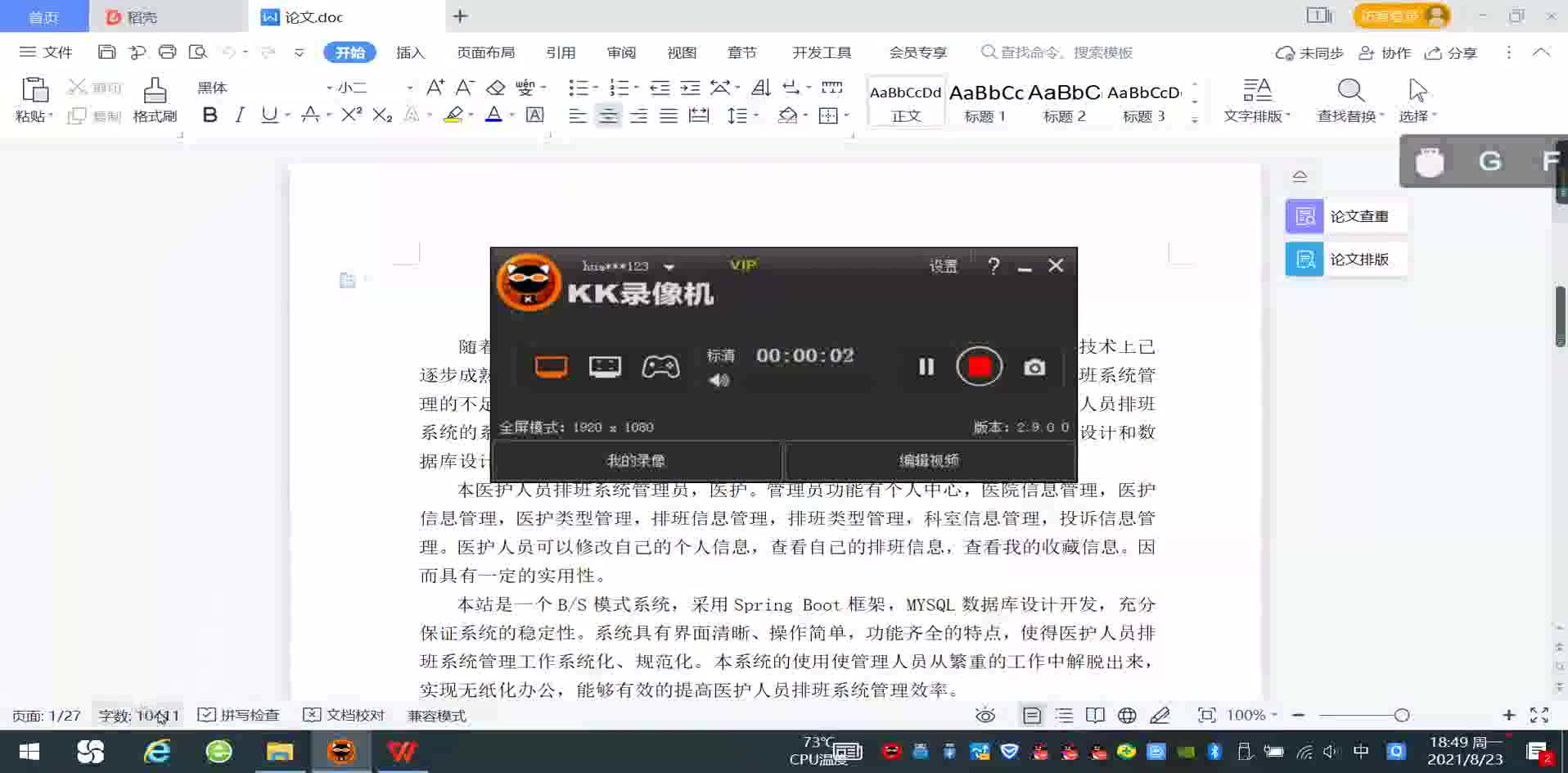1568x773 pixels.
Task: Click the superscript icon
Action: click(351, 115)
